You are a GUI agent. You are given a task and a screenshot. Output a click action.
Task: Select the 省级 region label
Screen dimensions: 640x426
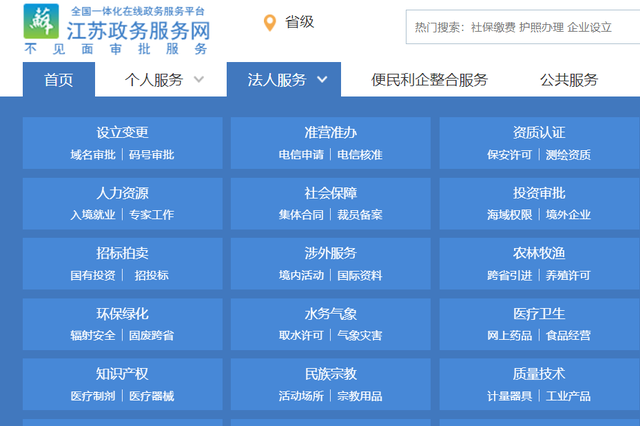pyautogui.click(x=300, y=22)
